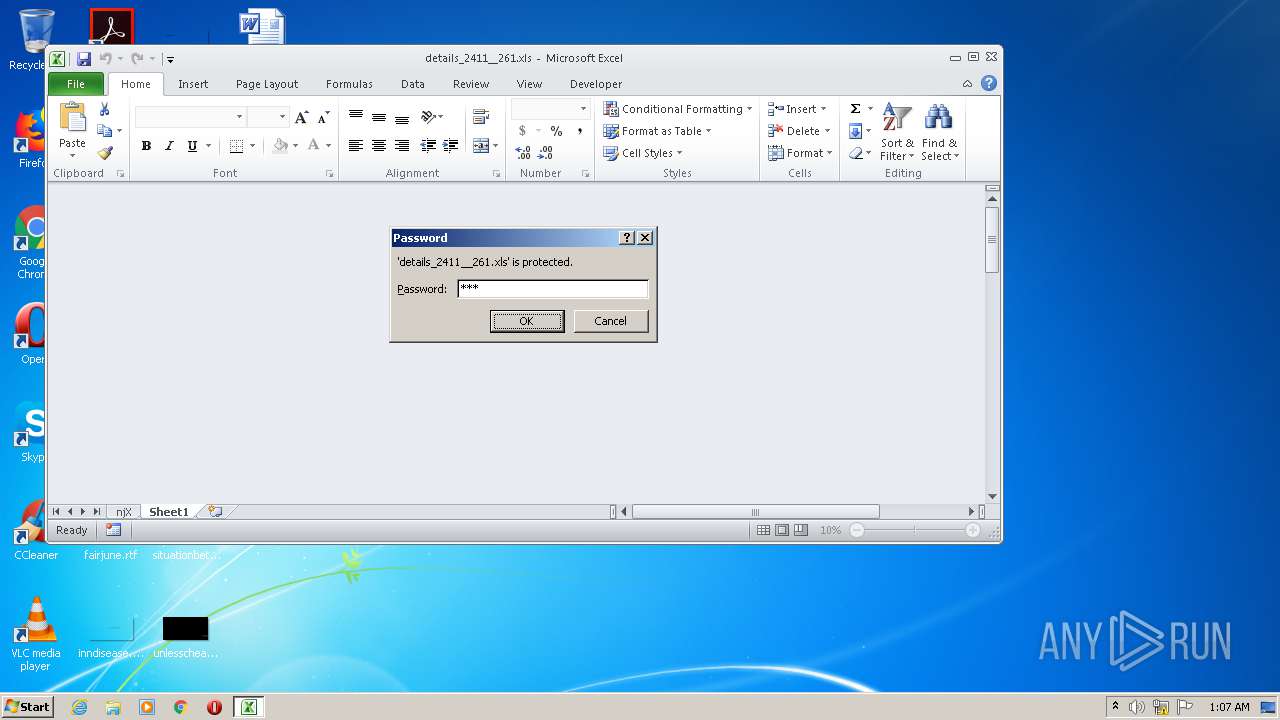Toggle Align Text Right

coord(401,146)
